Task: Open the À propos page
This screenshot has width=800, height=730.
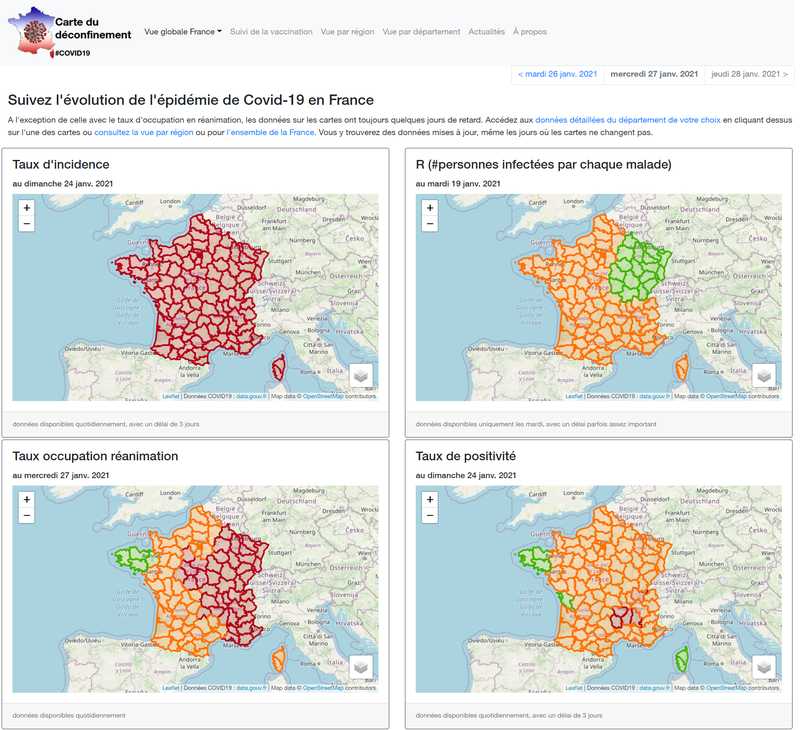Action: point(530,32)
